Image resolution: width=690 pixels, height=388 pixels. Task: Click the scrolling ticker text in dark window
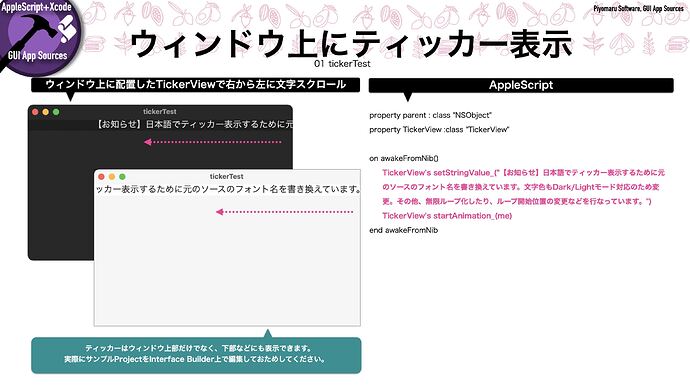195,124
